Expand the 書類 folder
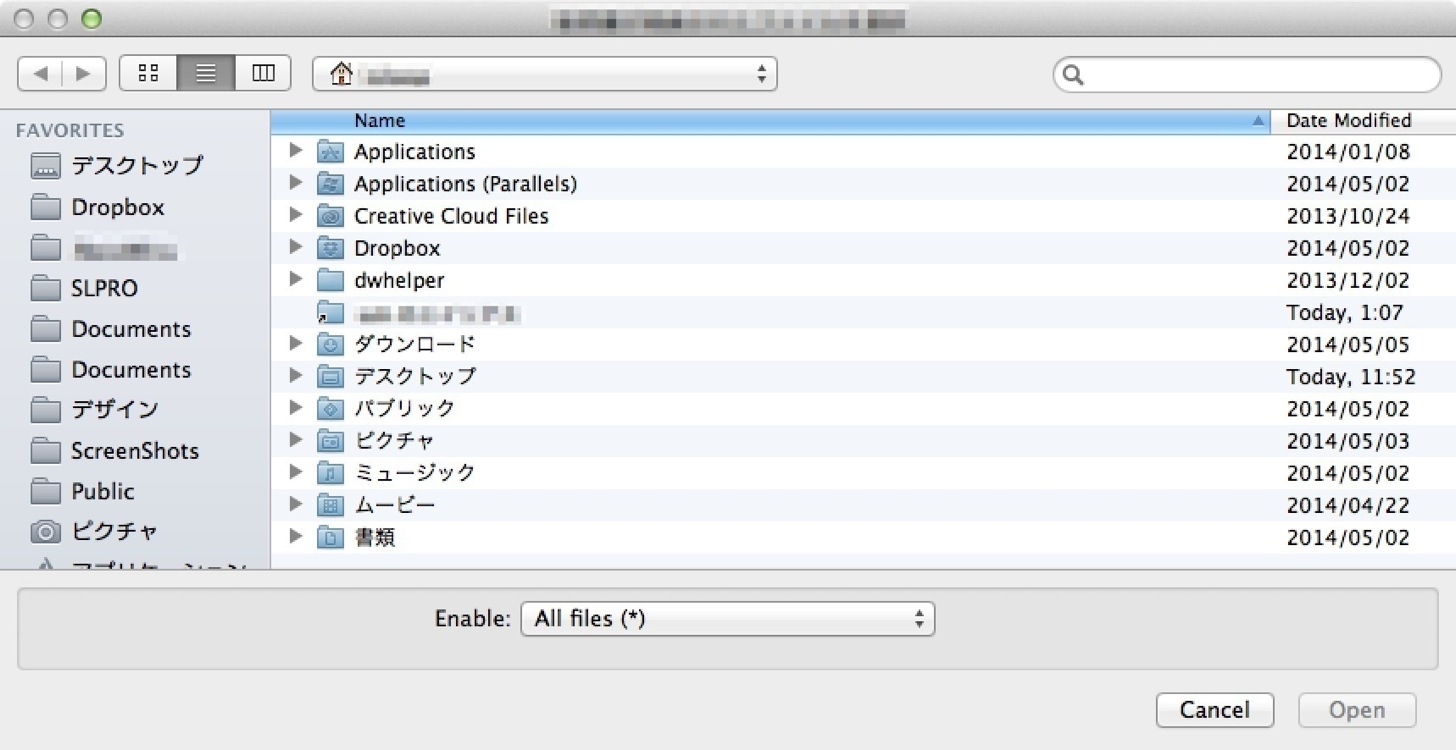The height and width of the screenshot is (750, 1456). pyautogui.click(x=295, y=537)
